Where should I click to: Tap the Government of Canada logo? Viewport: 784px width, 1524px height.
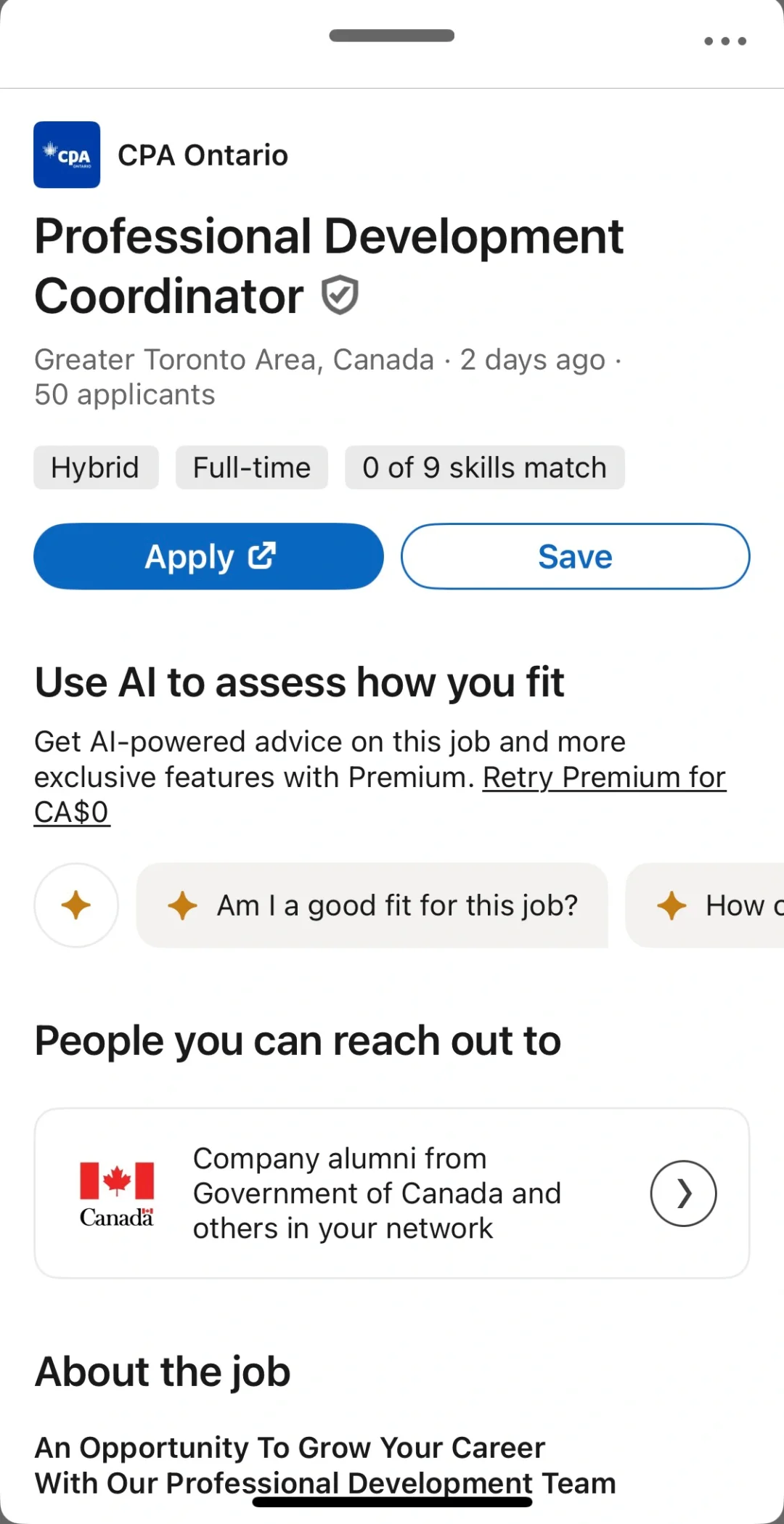click(x=116, y=1194)
